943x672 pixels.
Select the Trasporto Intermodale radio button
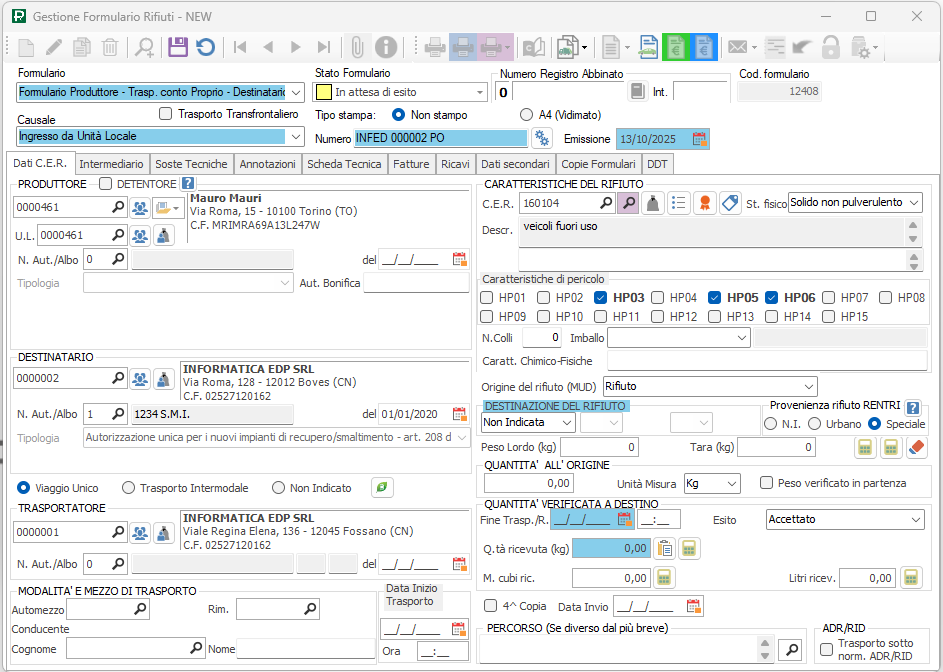(x=129, y=488)
